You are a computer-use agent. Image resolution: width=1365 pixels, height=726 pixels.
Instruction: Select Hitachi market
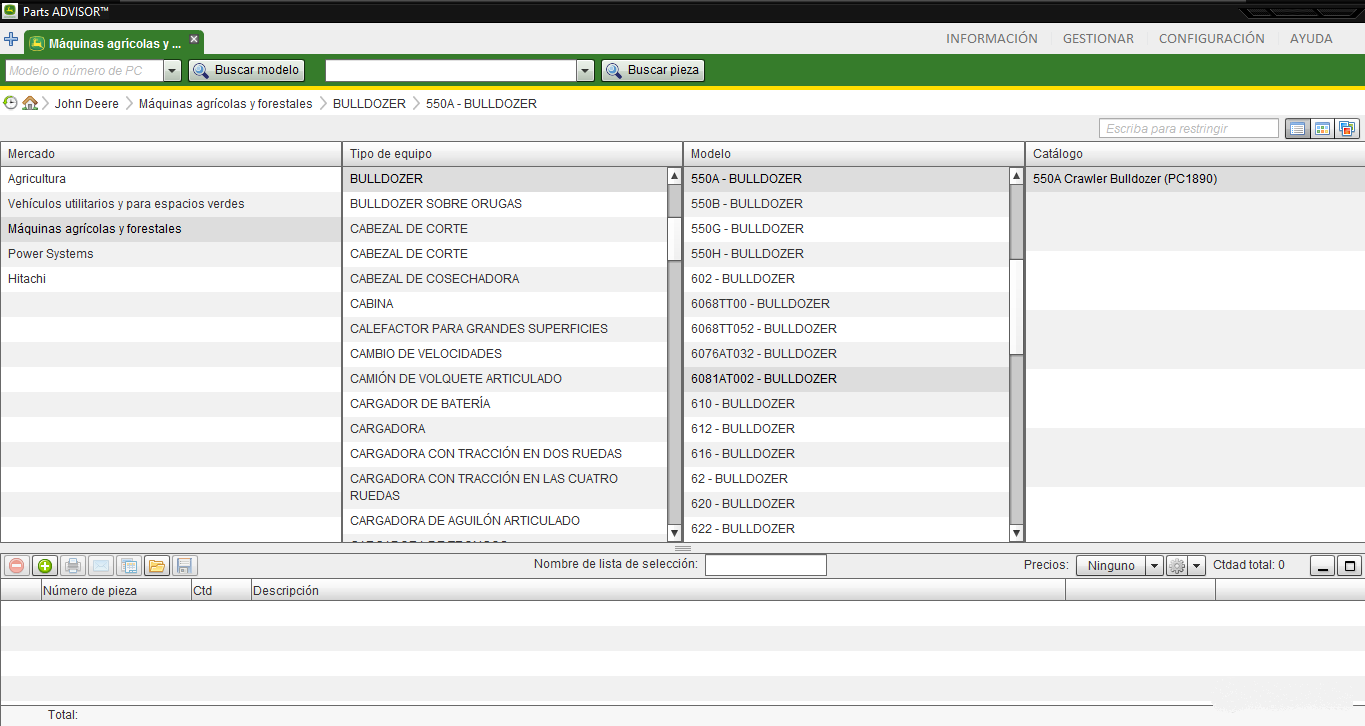[x=171, y=279]
